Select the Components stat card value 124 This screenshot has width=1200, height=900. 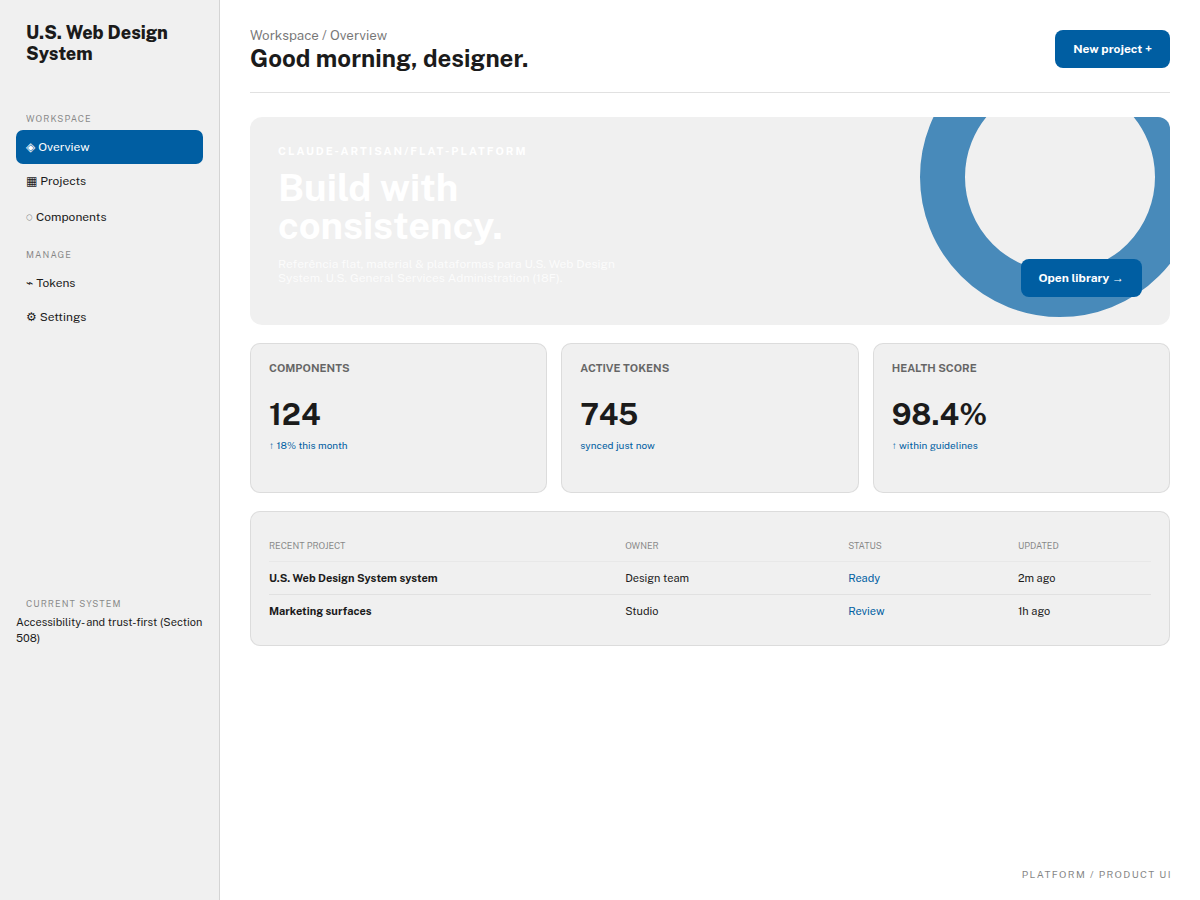[x=295, y=414]
